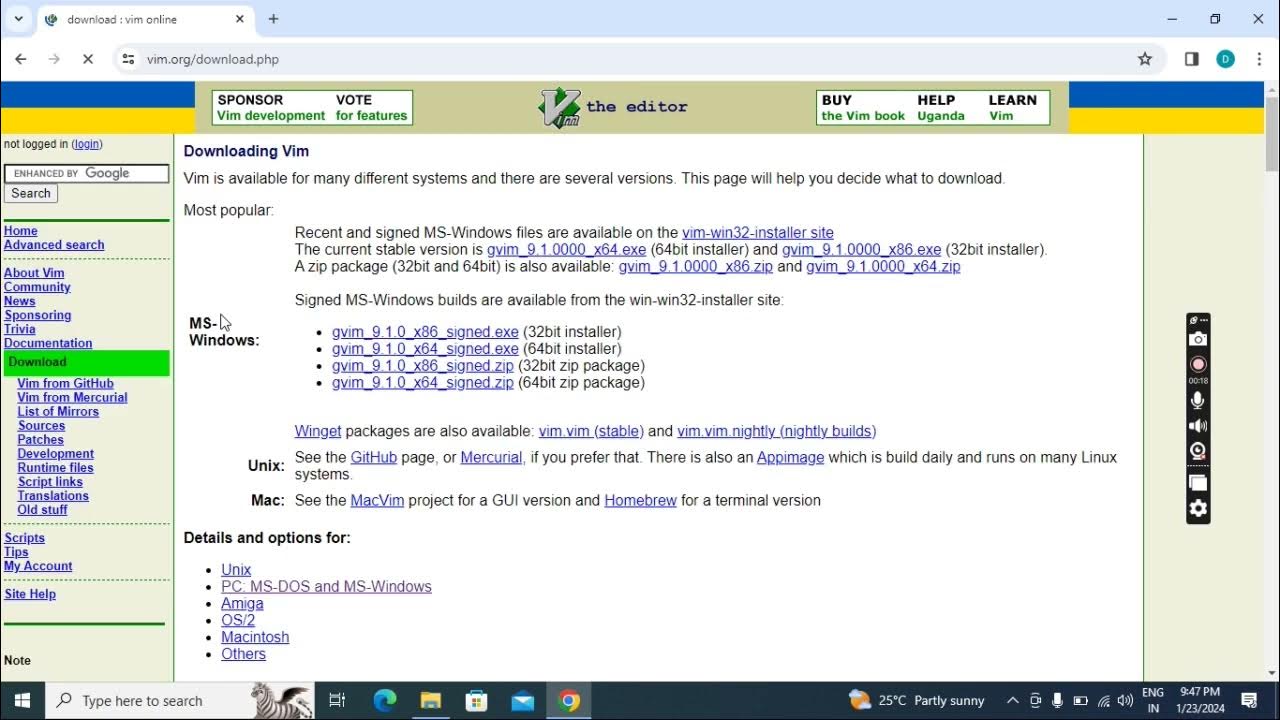Click the Vim logo in header
Screen dimensions: 1280x720
[x=559, y=108]
